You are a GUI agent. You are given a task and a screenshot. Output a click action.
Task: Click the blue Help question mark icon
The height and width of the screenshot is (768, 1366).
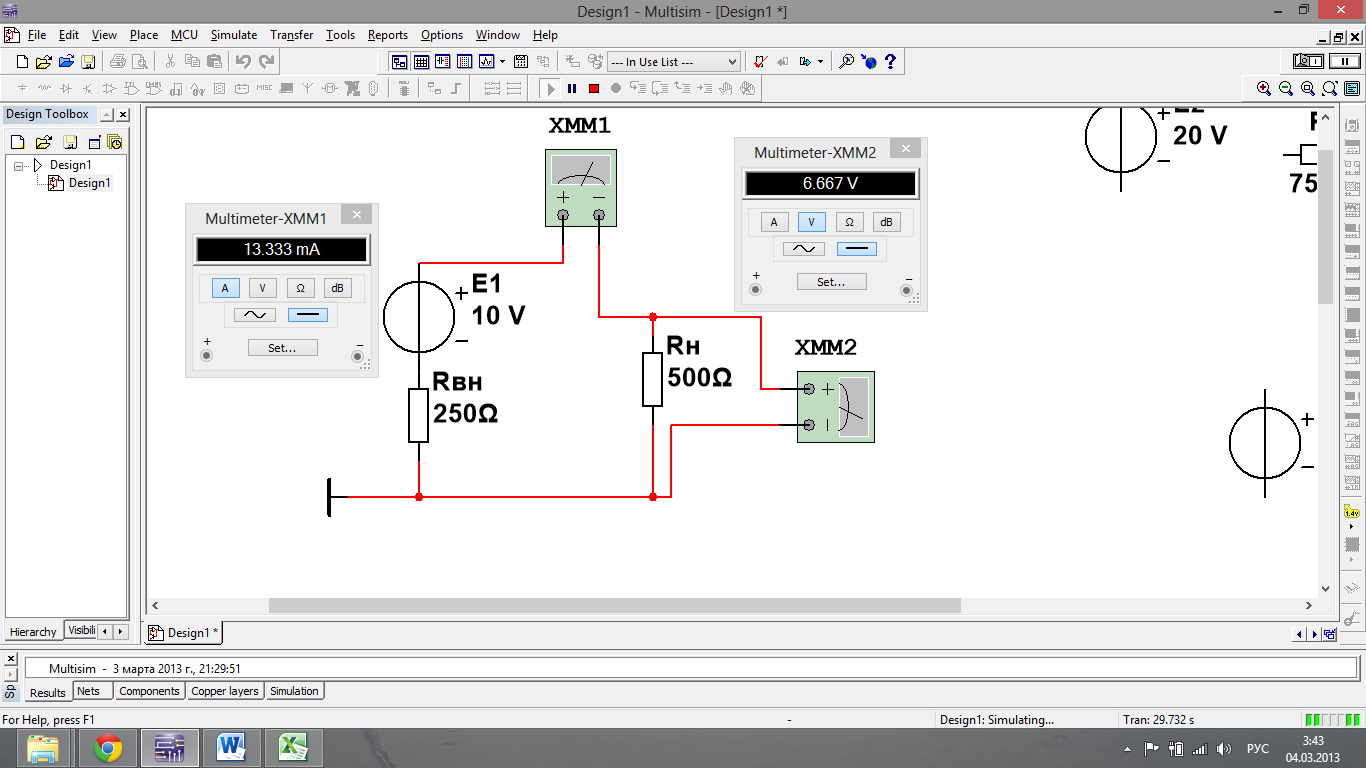tap(890, 61)
